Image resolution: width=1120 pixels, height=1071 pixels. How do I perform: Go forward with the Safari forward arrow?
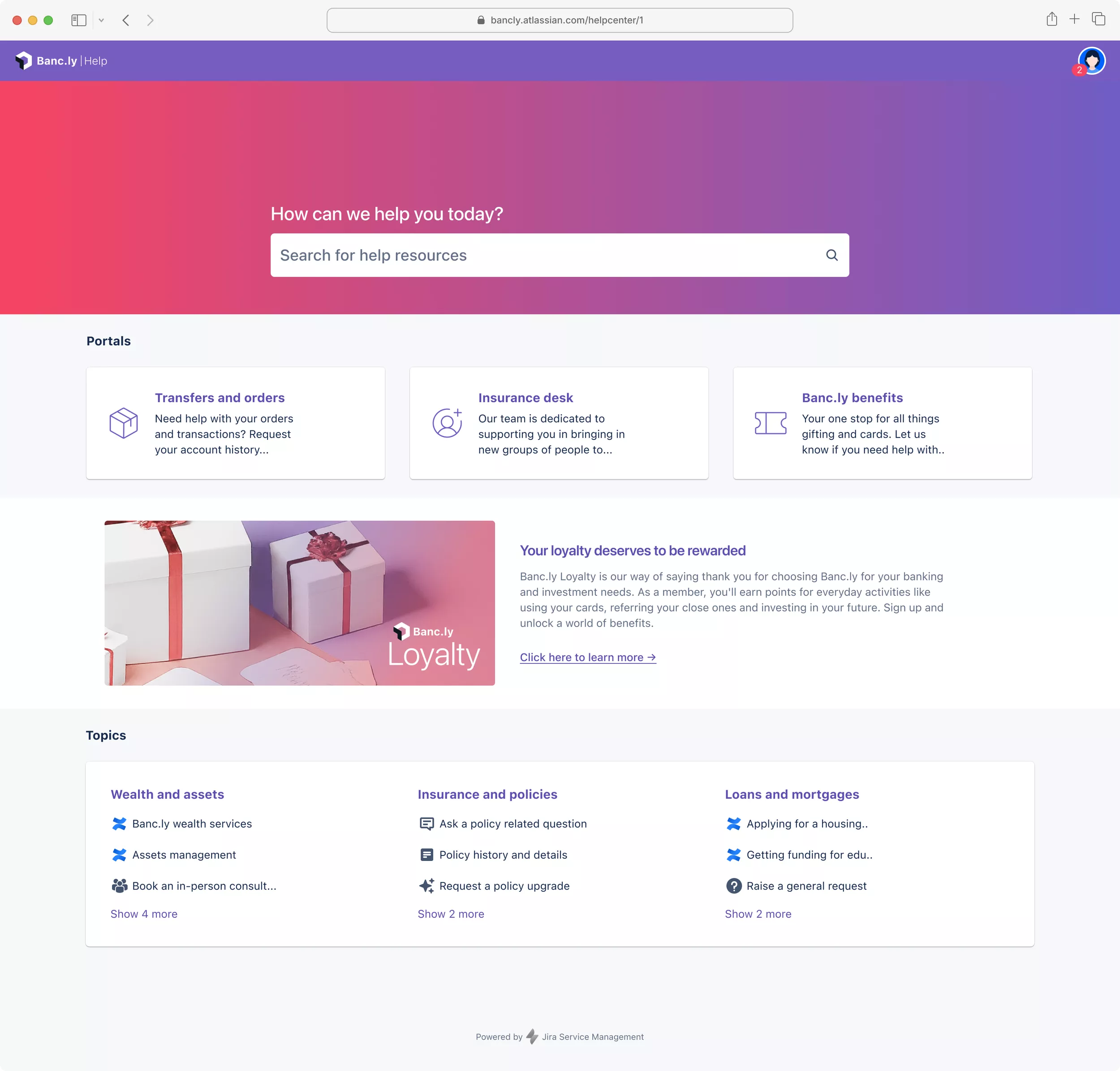[150, 20]
